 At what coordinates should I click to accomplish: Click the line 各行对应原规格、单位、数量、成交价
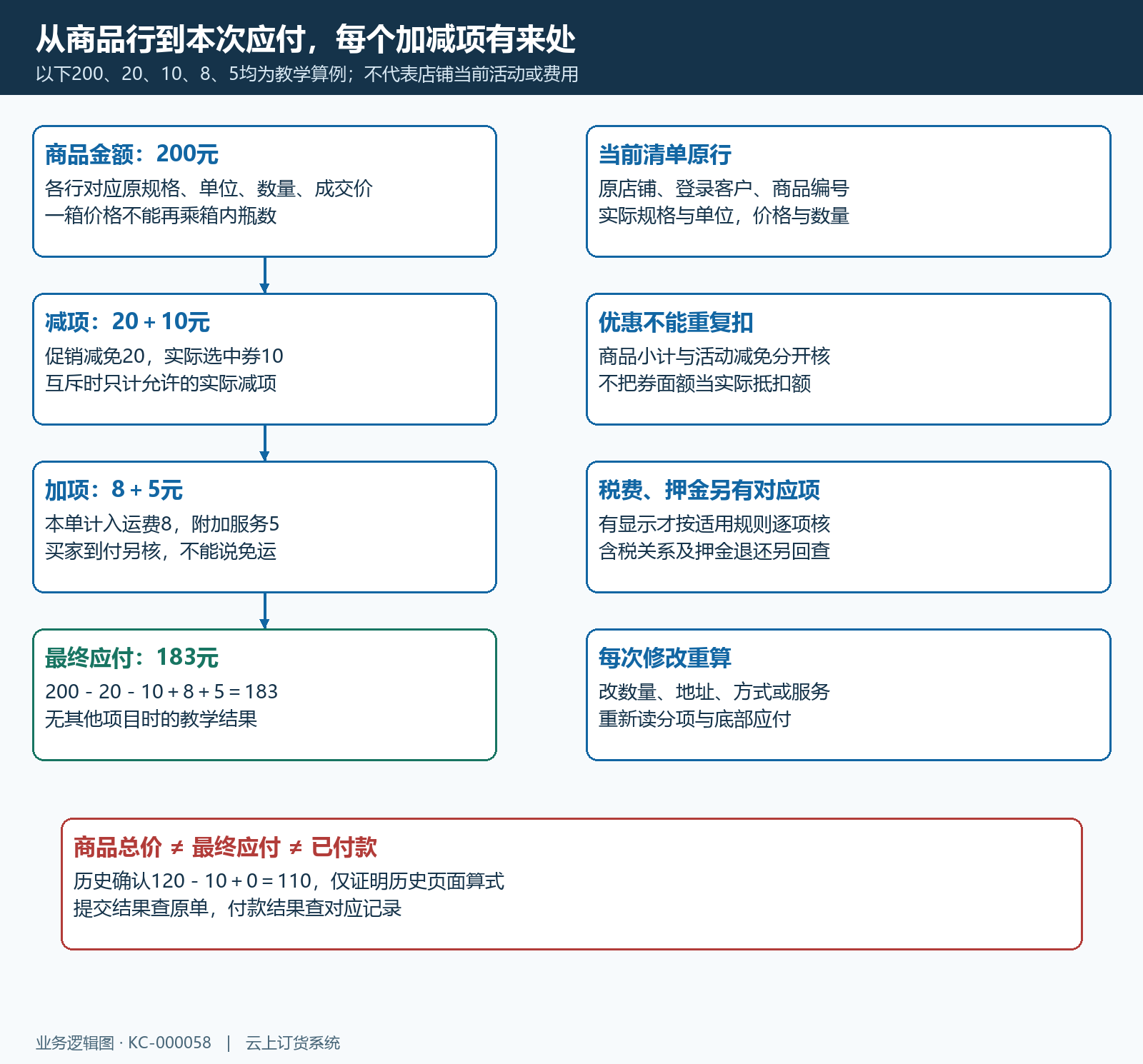(209, 189)
